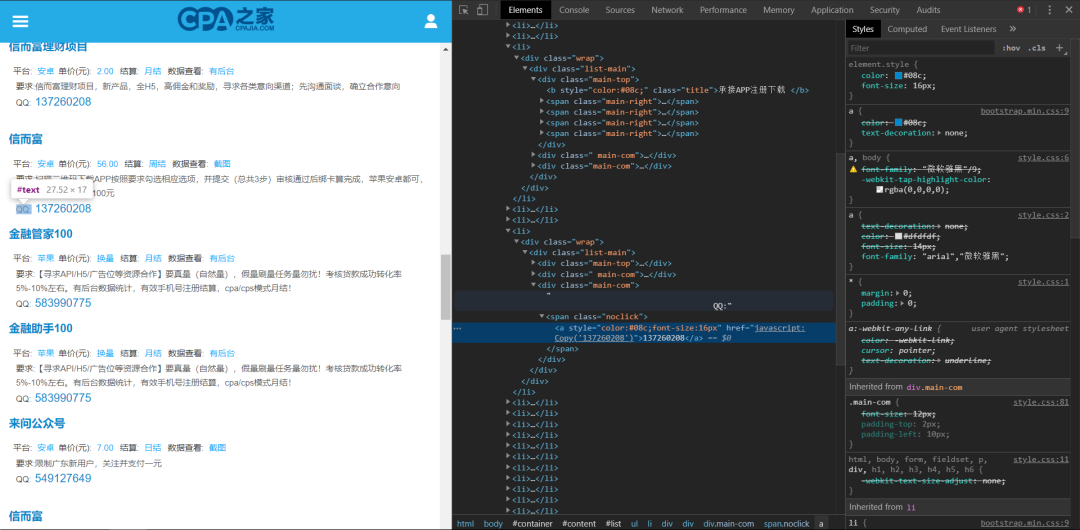Screen dimensions: 1080x530
Task: Select the Computed sidebar tab
Action: 907,29
